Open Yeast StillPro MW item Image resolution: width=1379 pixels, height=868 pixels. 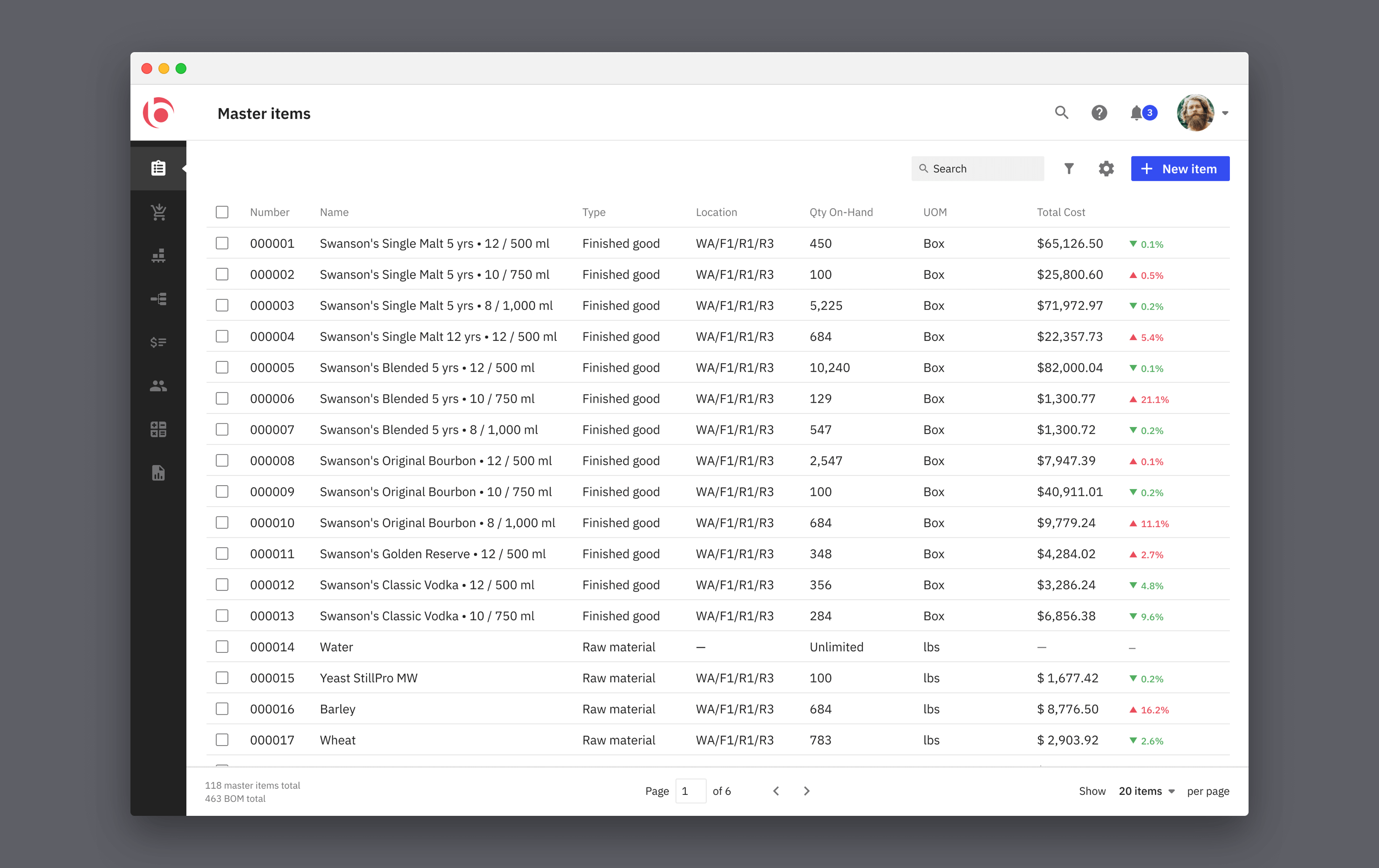point(368,678)
